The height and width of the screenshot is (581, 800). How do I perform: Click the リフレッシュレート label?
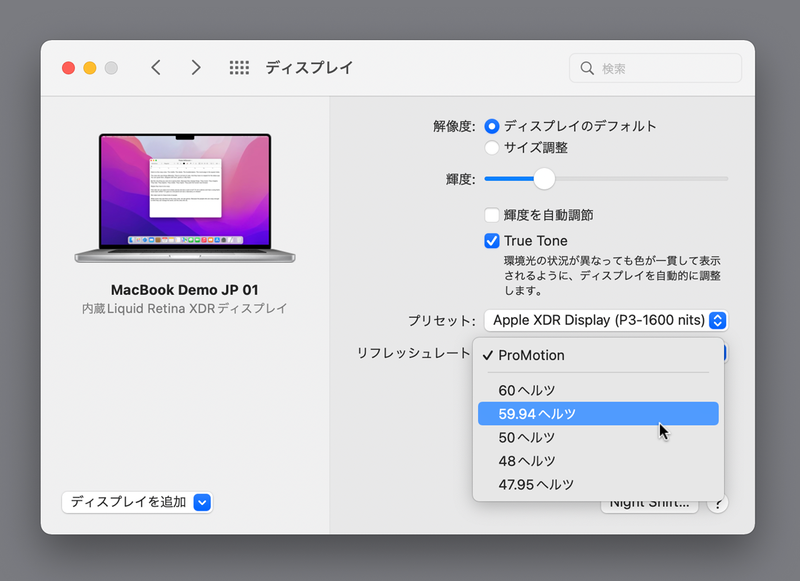point(413,353)
